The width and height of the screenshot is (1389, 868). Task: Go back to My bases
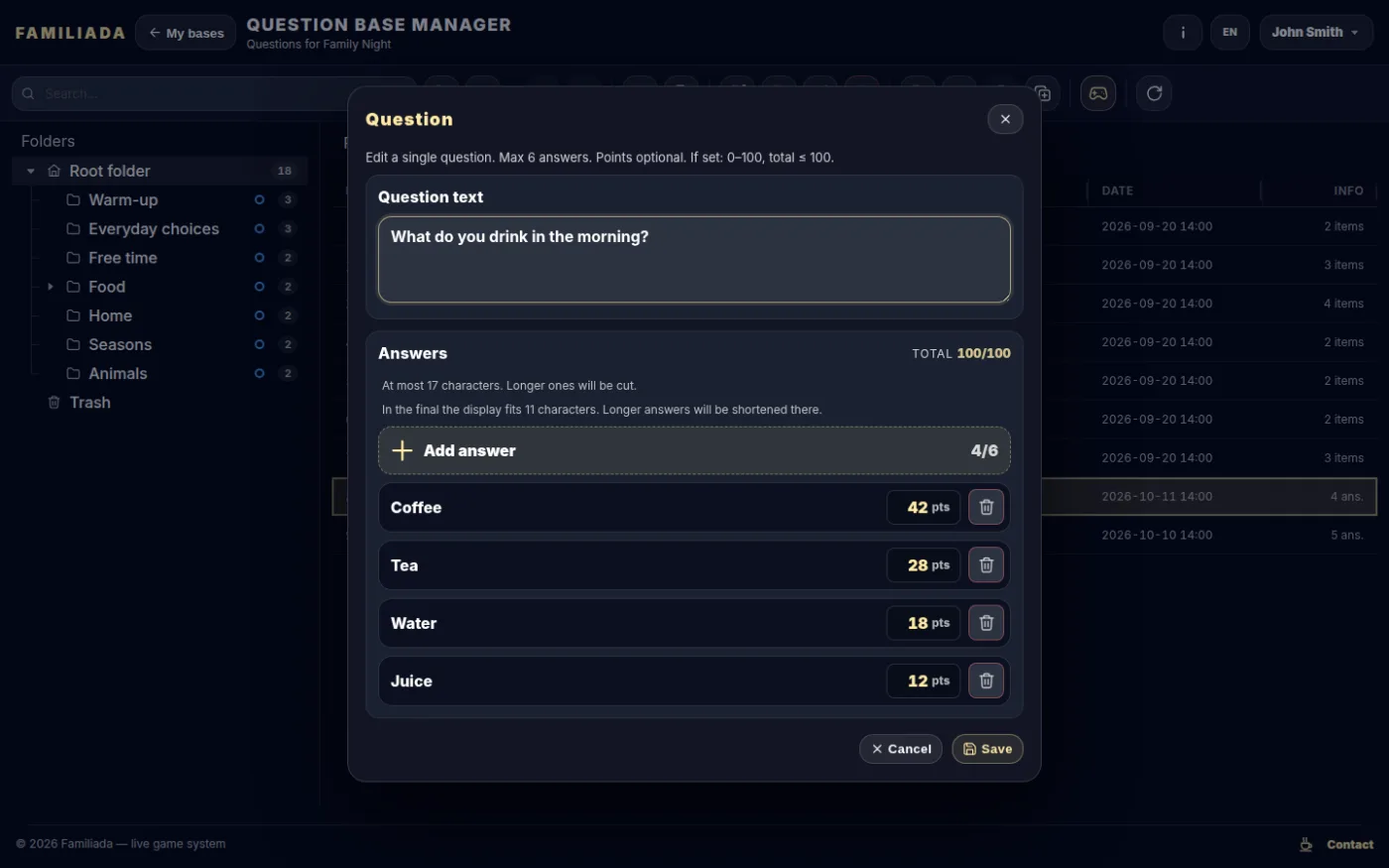[186, 33]
